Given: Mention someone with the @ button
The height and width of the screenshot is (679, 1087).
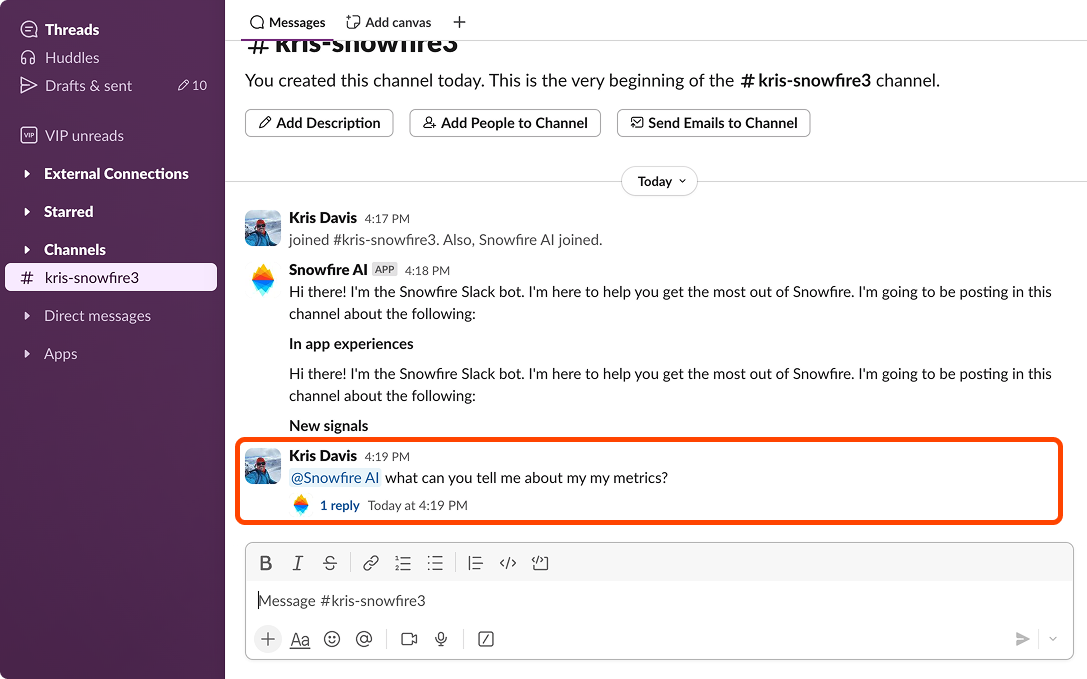Looking at the screenshot, I should (364, 639).
